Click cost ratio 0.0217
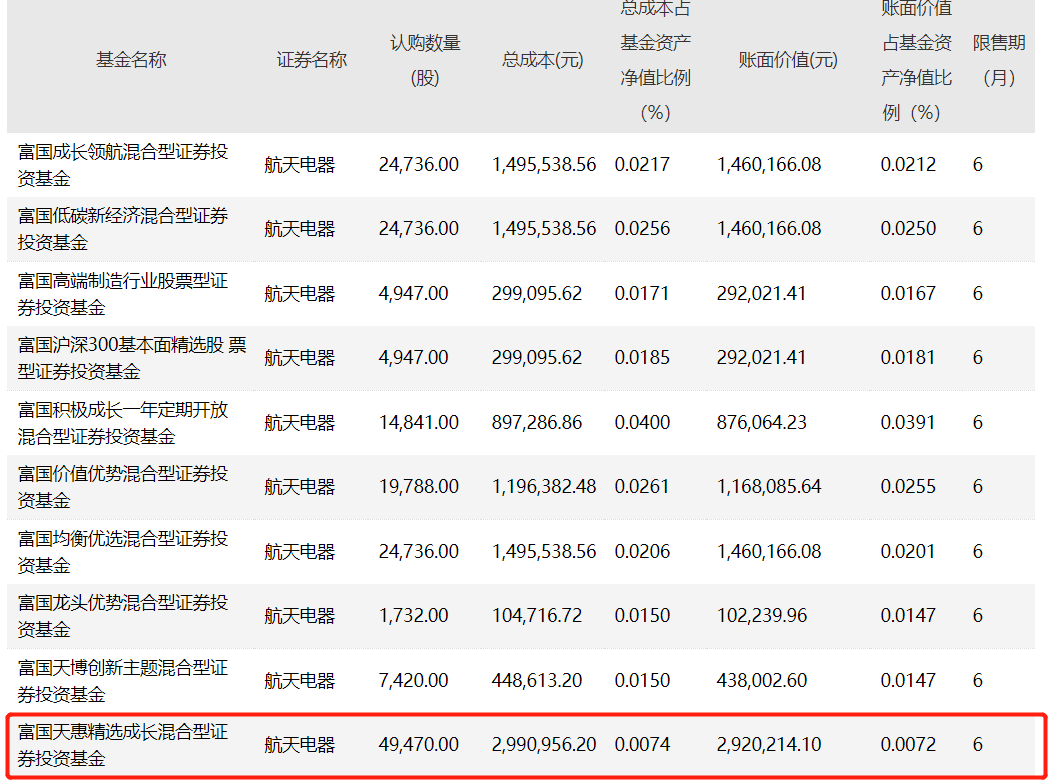1049x781 pixels. pyautogui.click(x=642, y=165)
